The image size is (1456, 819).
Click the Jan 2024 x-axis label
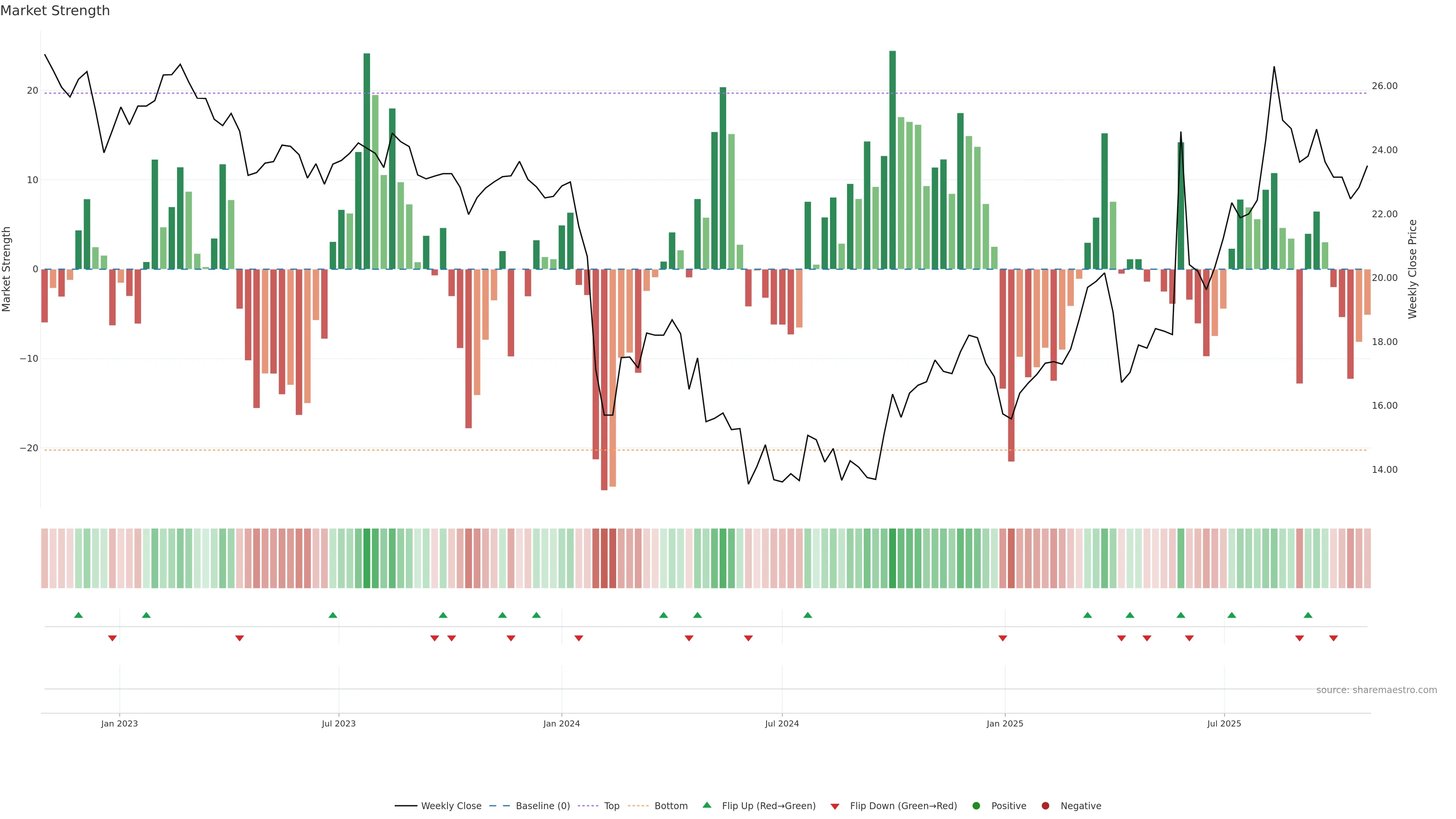pyautogui.click(x=561, y=723)
